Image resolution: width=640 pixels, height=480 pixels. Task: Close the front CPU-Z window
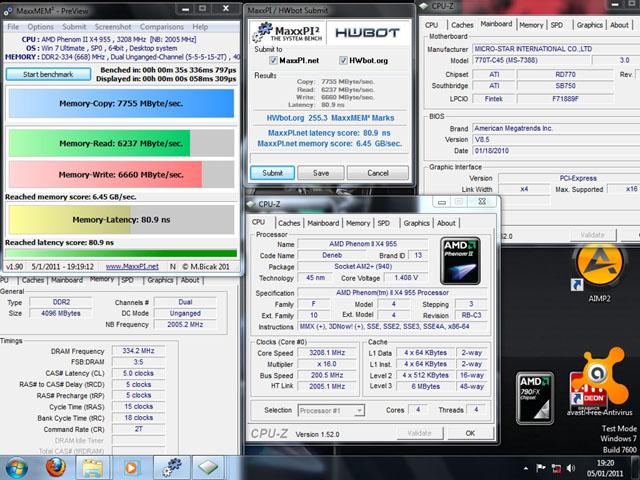pos(482,202)
